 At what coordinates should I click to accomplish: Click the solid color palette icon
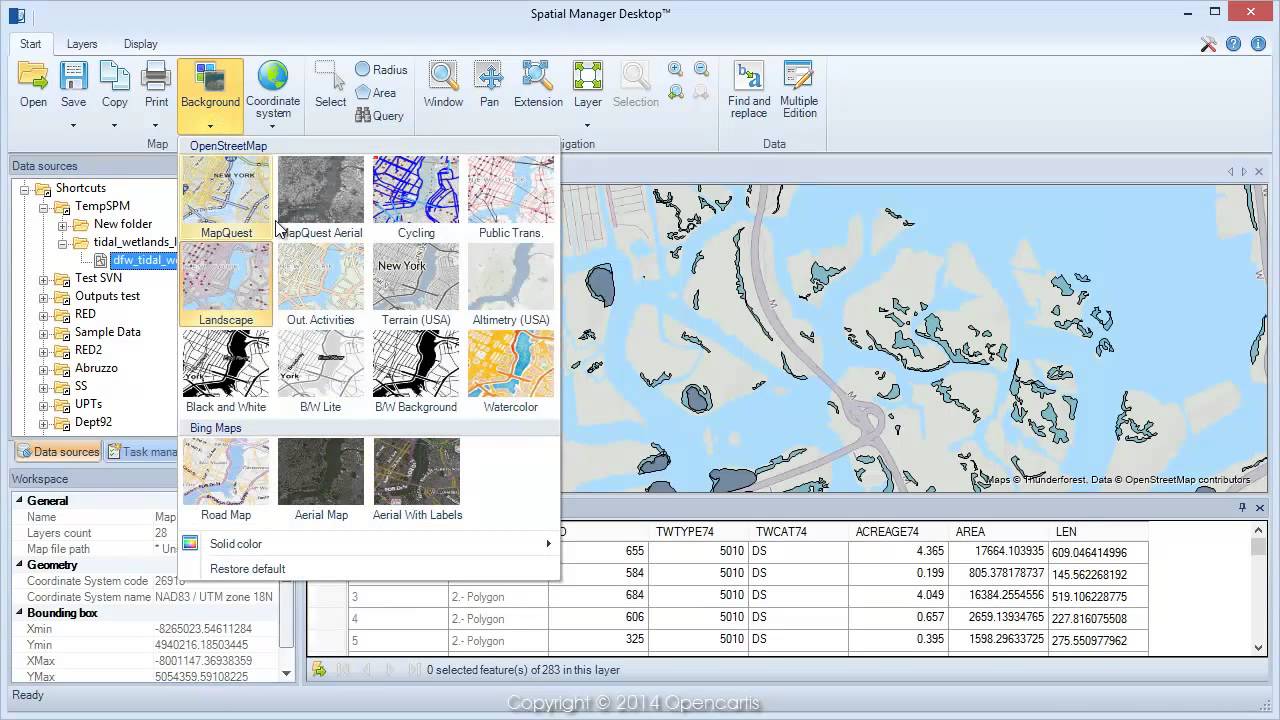[190, 544]
